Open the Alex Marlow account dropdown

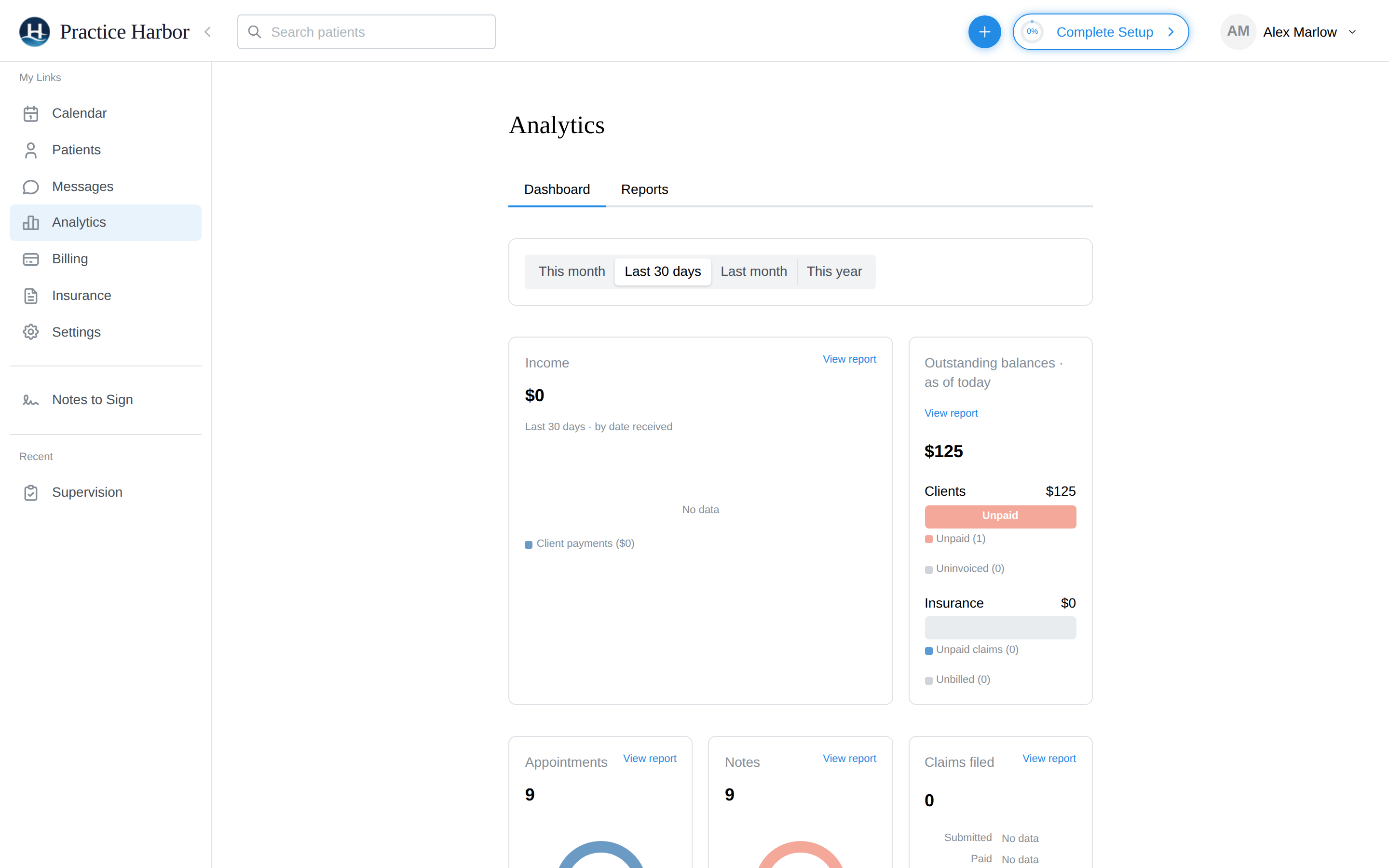[x=1290, y=32]
